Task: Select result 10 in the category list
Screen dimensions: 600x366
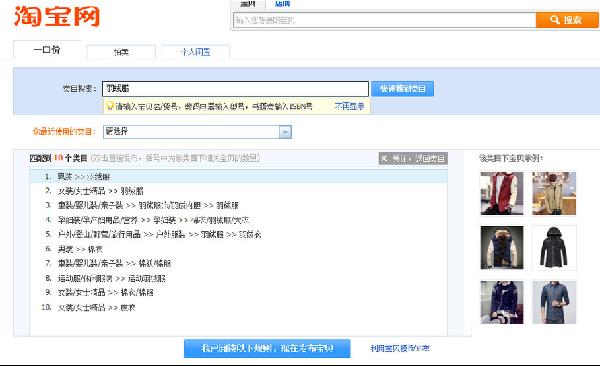Action: tap(238, 307)
